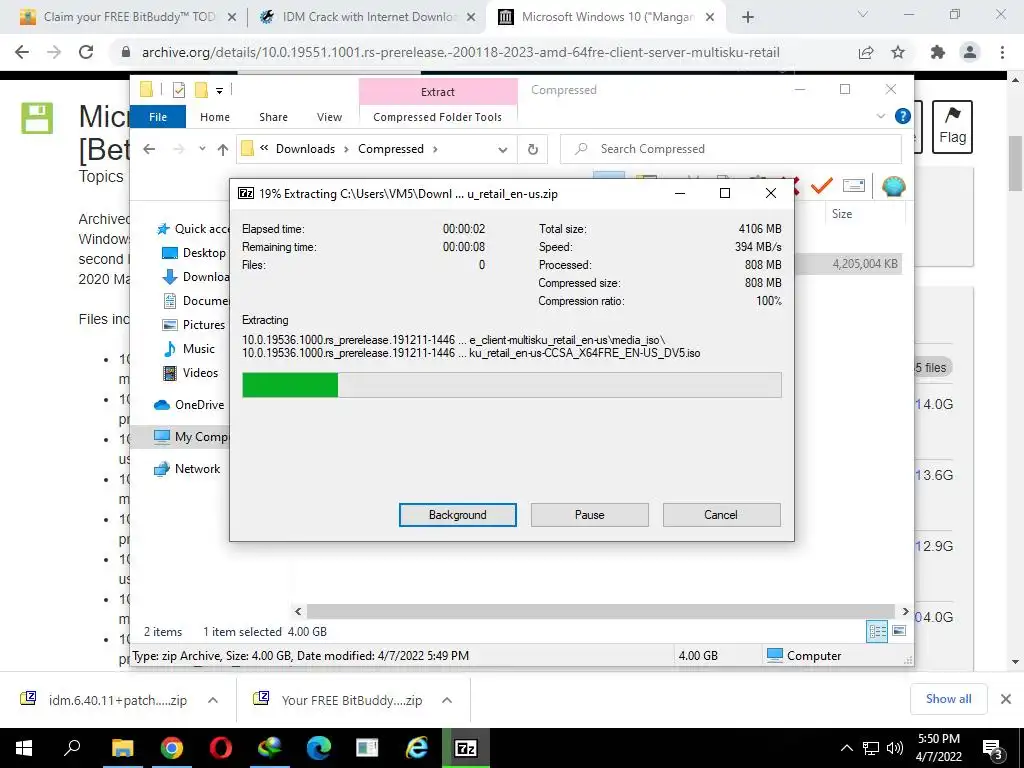Screen dimensions: 1024x768
Task: Send the 7-Zip extraction to Background
Action: coord(457,515)
